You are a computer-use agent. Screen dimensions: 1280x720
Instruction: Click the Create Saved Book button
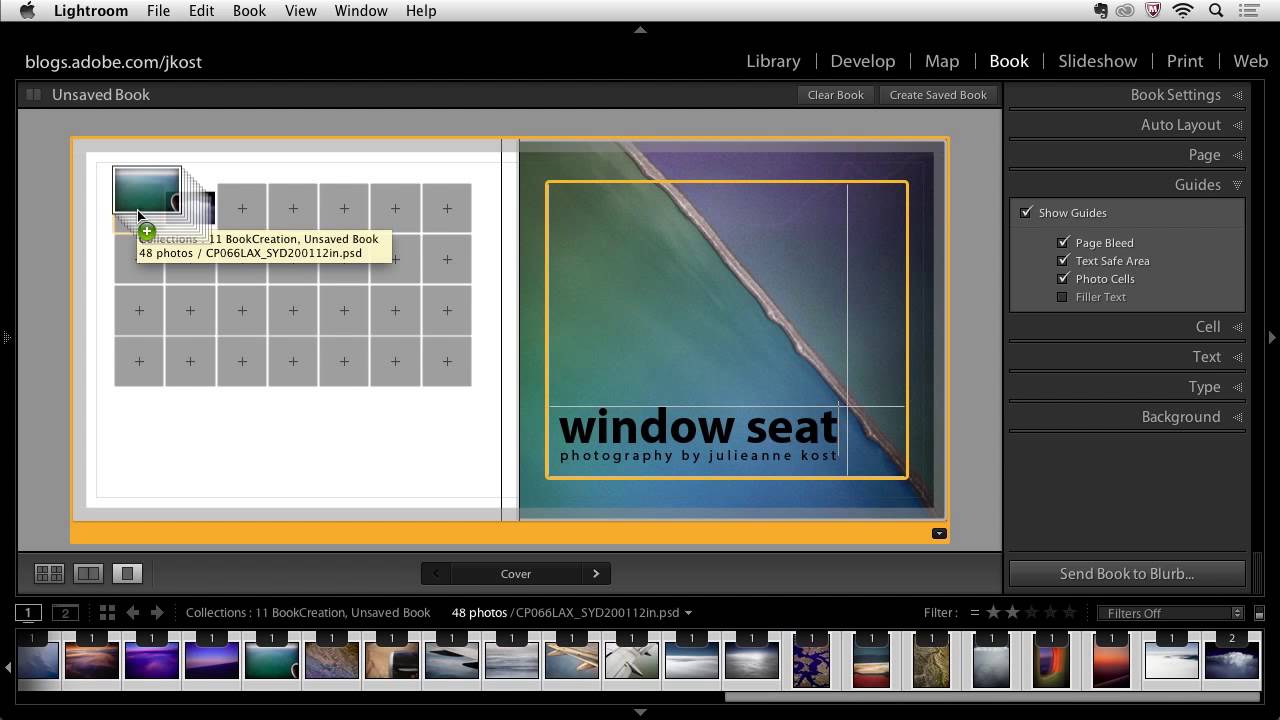[938, 95]
